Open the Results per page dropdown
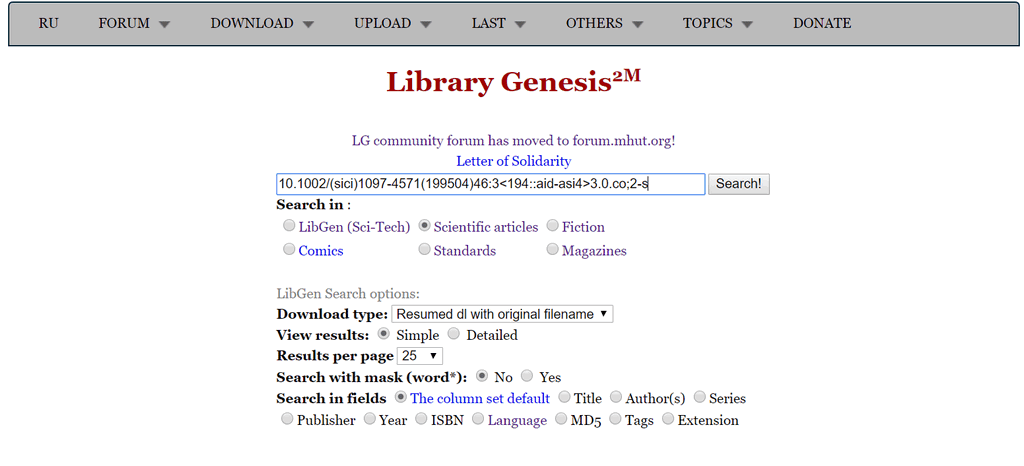 420,356
